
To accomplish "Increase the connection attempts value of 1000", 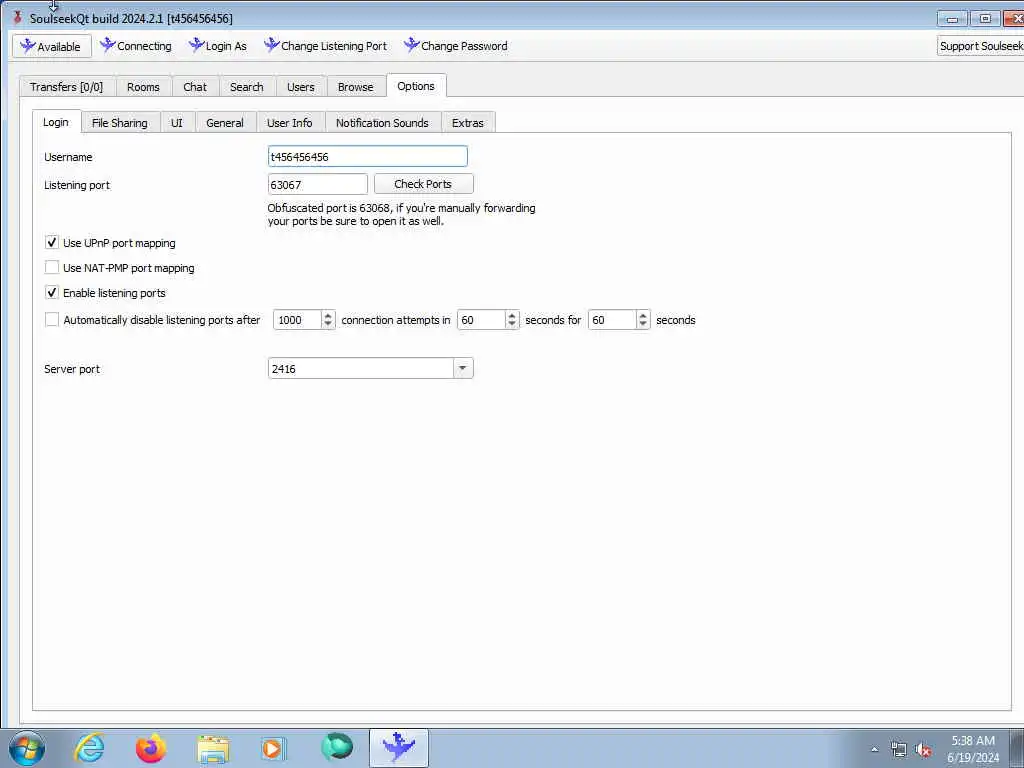I will [x=328, y=315].
